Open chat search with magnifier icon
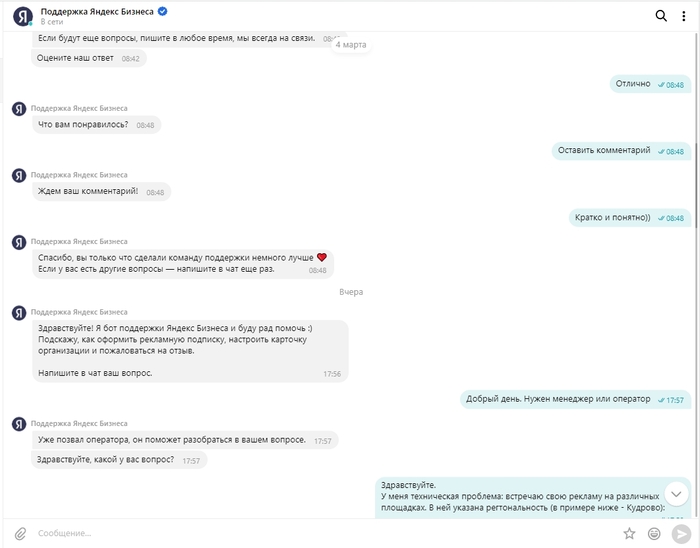The image size is (700, 548). [661, 16]
